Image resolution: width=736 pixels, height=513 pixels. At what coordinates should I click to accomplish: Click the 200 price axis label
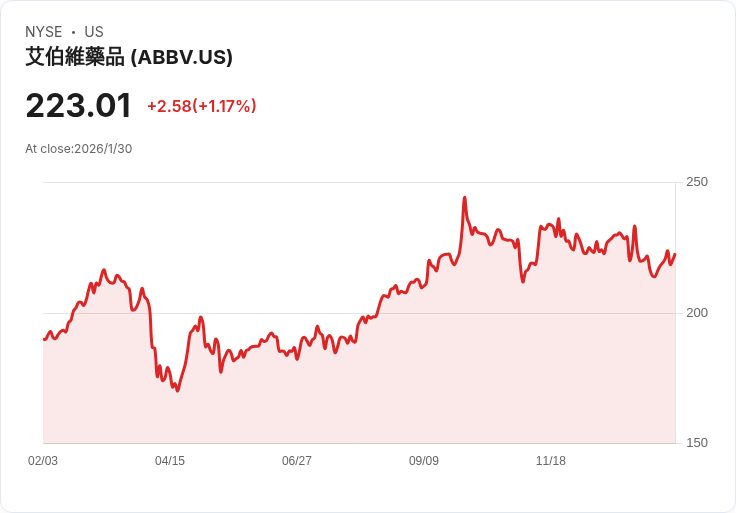pyautogui.click(x=697, y=313)
